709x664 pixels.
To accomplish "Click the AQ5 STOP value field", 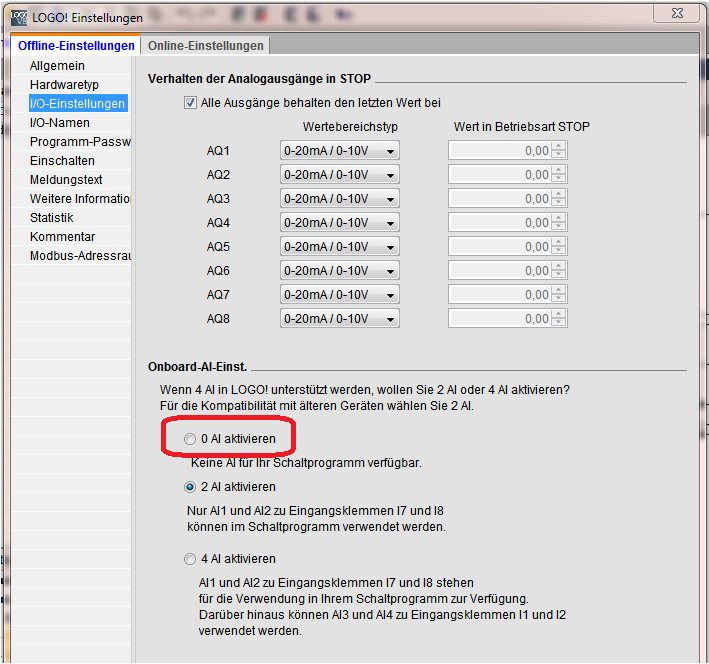I will [x=500, y=247].
